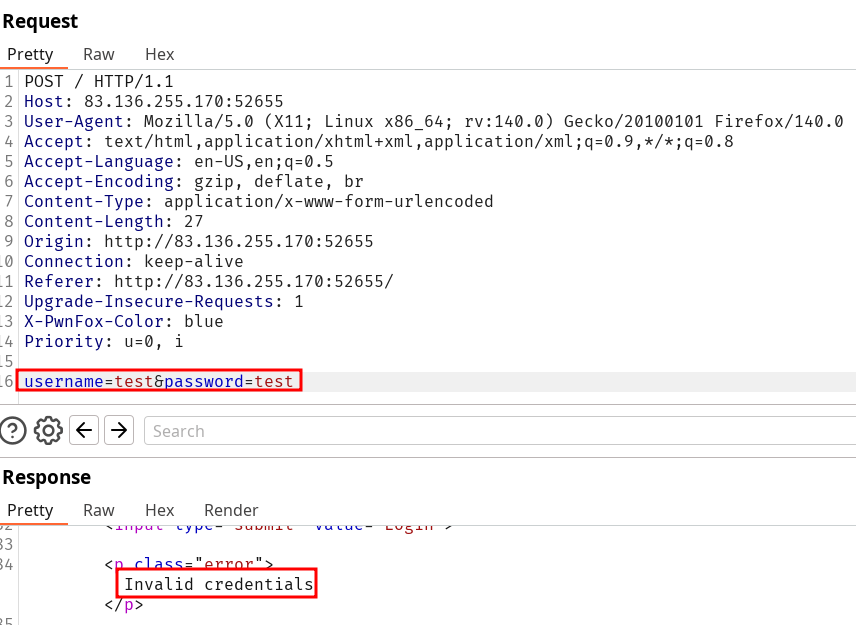Show Response Render tab
This screenshot has height=625, width=856.
[231, 510]
